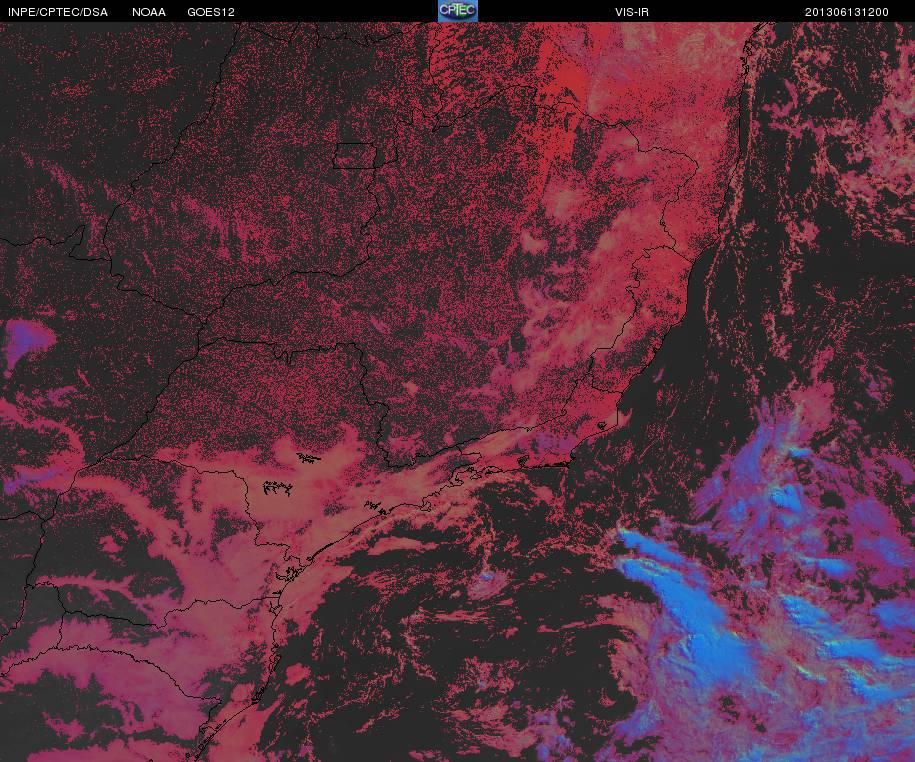Screen dimensions: 915x762
Task: Click the NOAA label in the header
Action: [x=149, y=12]
